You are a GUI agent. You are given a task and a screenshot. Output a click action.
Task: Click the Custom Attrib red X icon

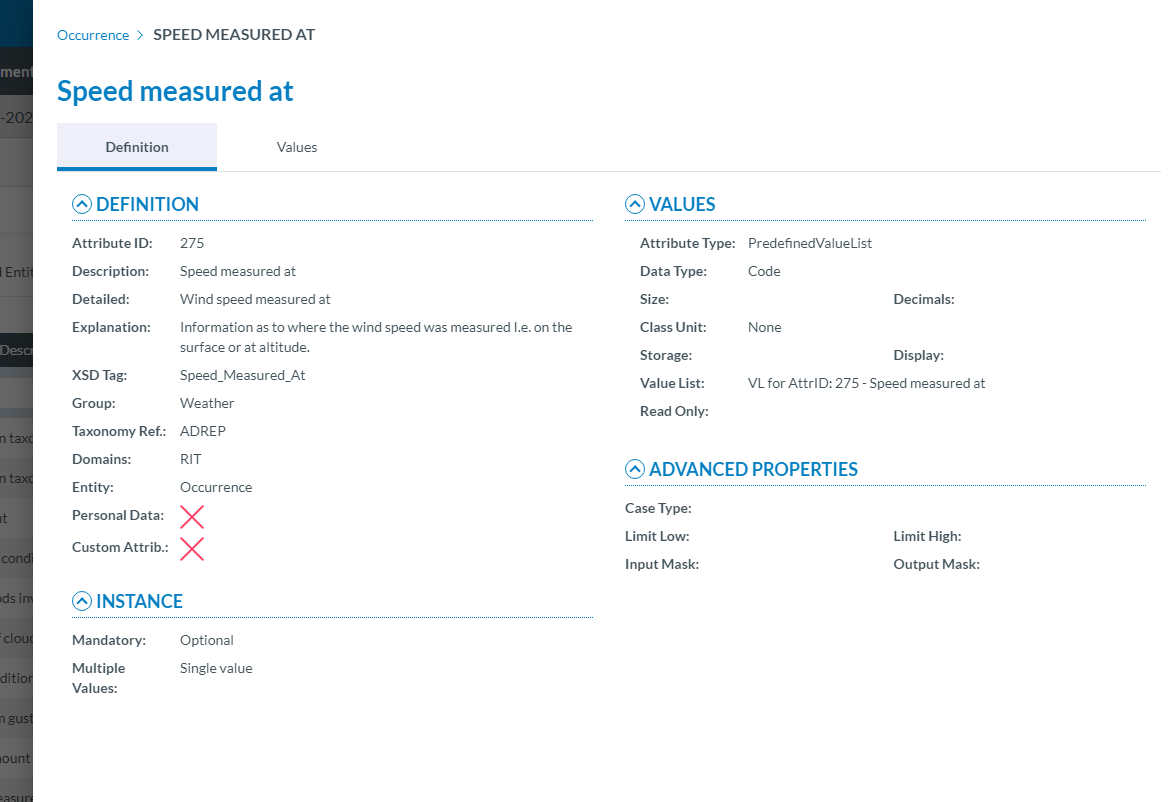pos(192,549)
